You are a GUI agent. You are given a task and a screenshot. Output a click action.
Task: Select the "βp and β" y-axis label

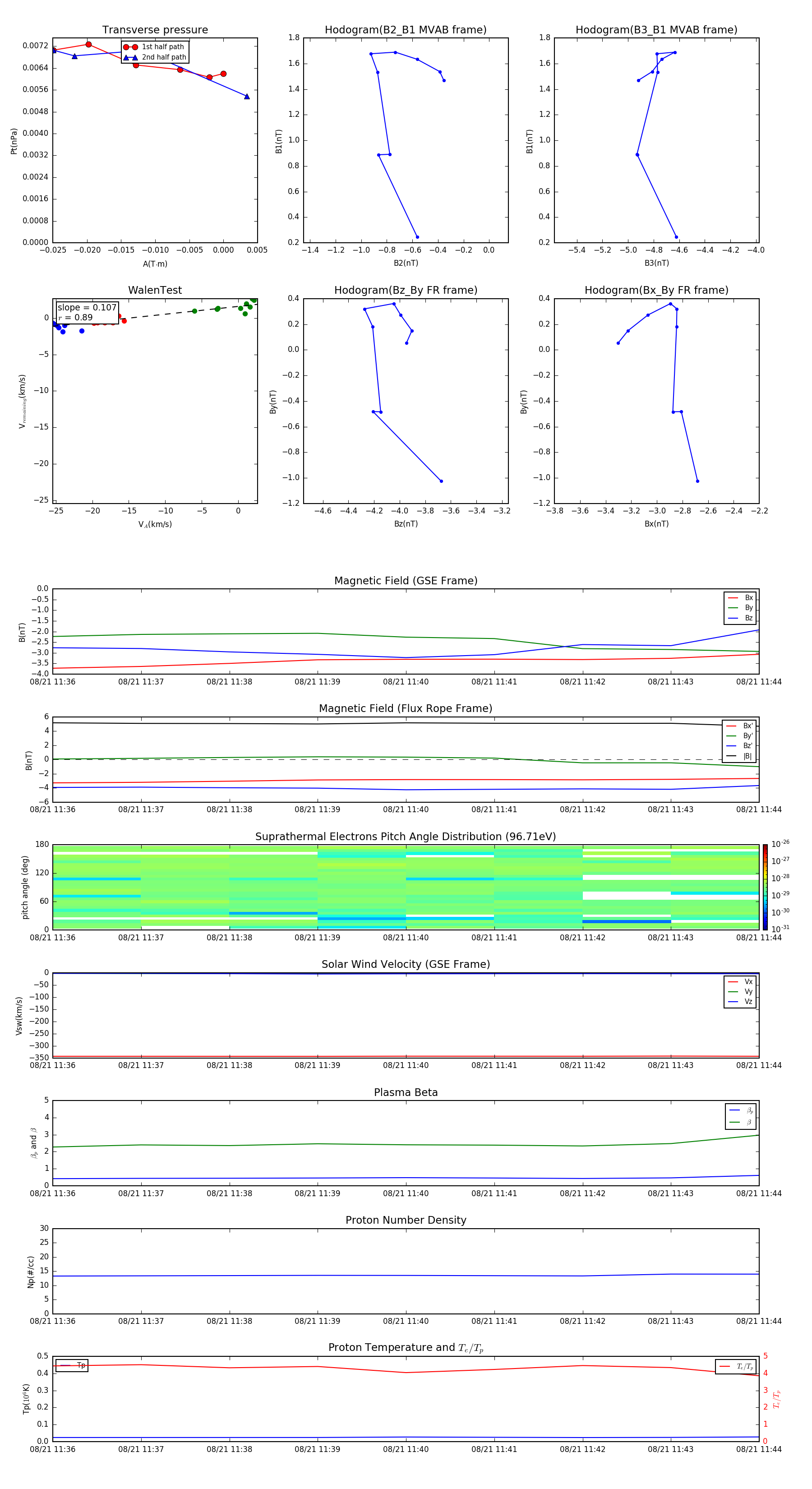pos(33,1143)
